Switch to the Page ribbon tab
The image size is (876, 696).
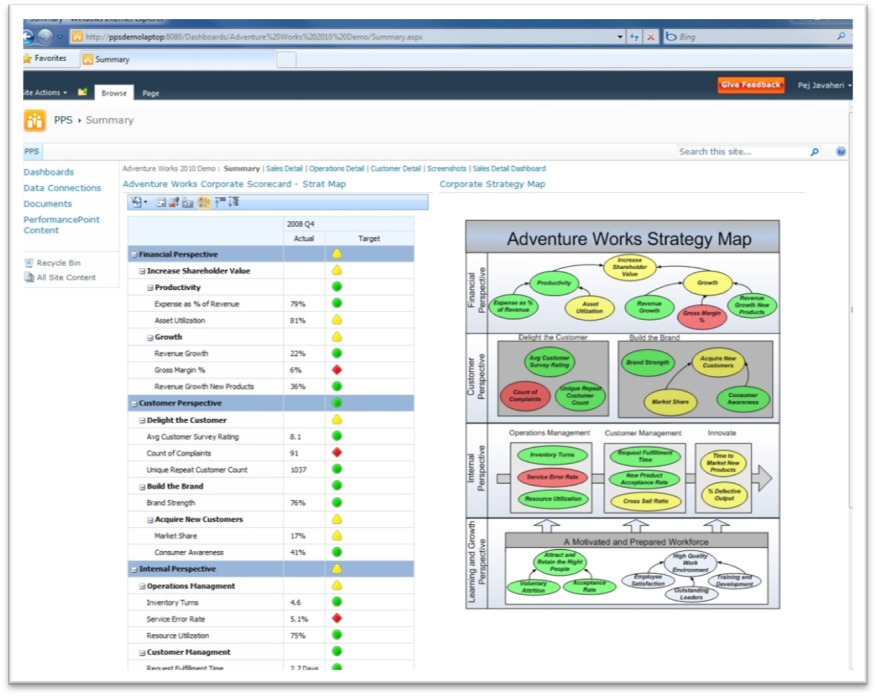click(x=150, y=93)
